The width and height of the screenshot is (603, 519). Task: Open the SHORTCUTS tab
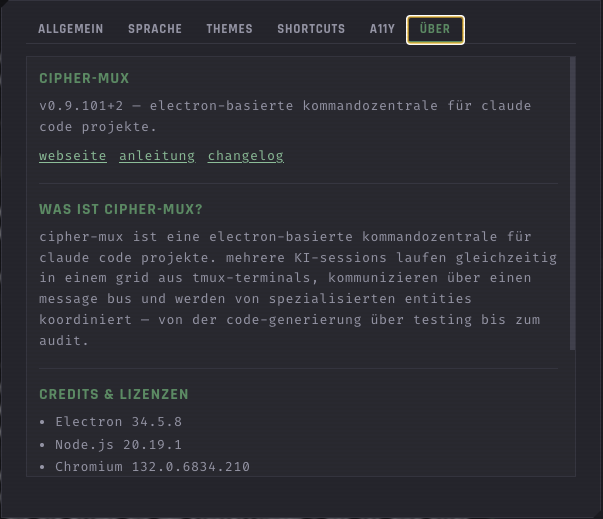[x=311, y=29]
